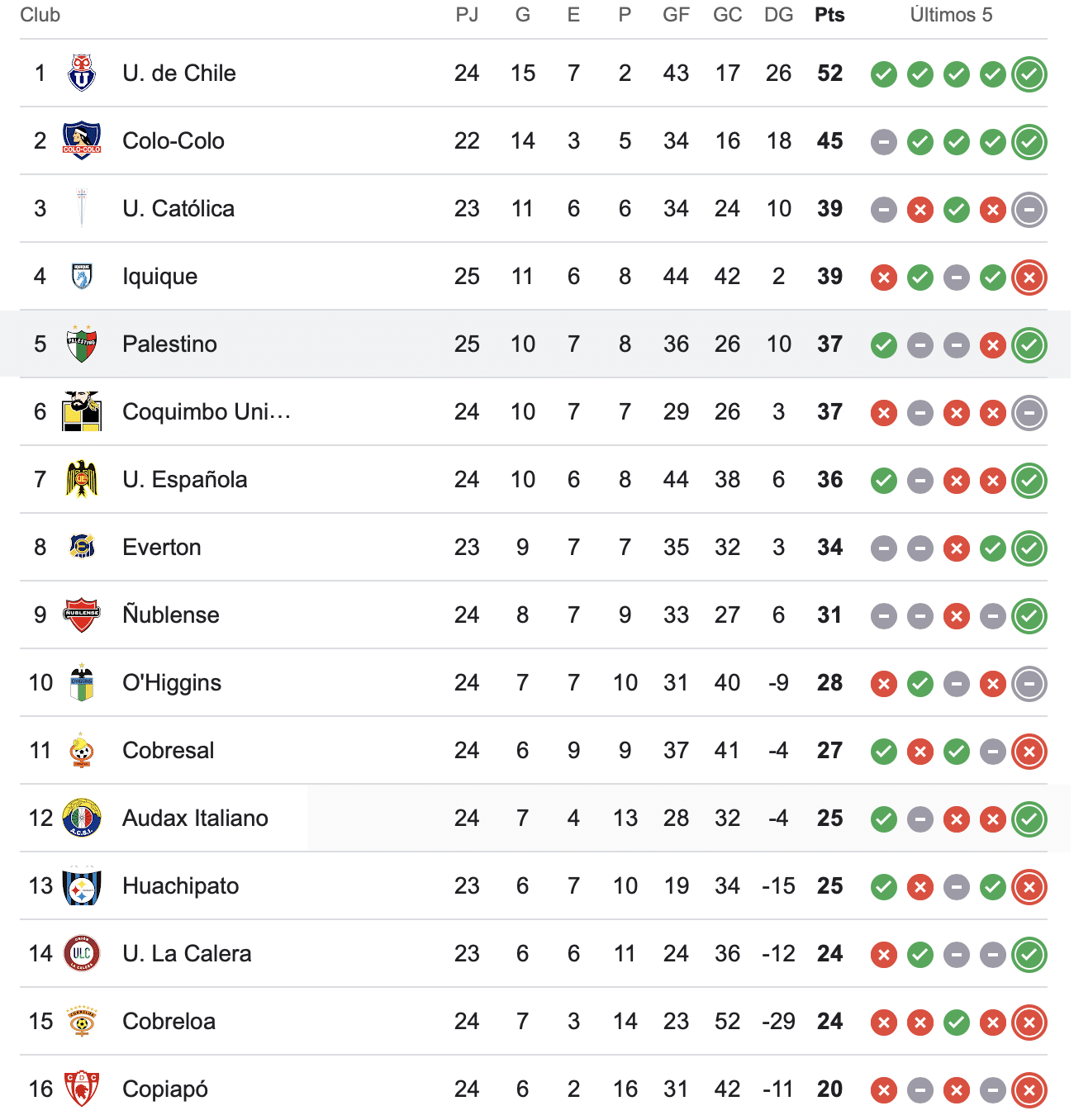The width and height of the screenshot is (1074, 1120).
Task: Click the Colo-Colo team logo
Action: tap(81, 141)
